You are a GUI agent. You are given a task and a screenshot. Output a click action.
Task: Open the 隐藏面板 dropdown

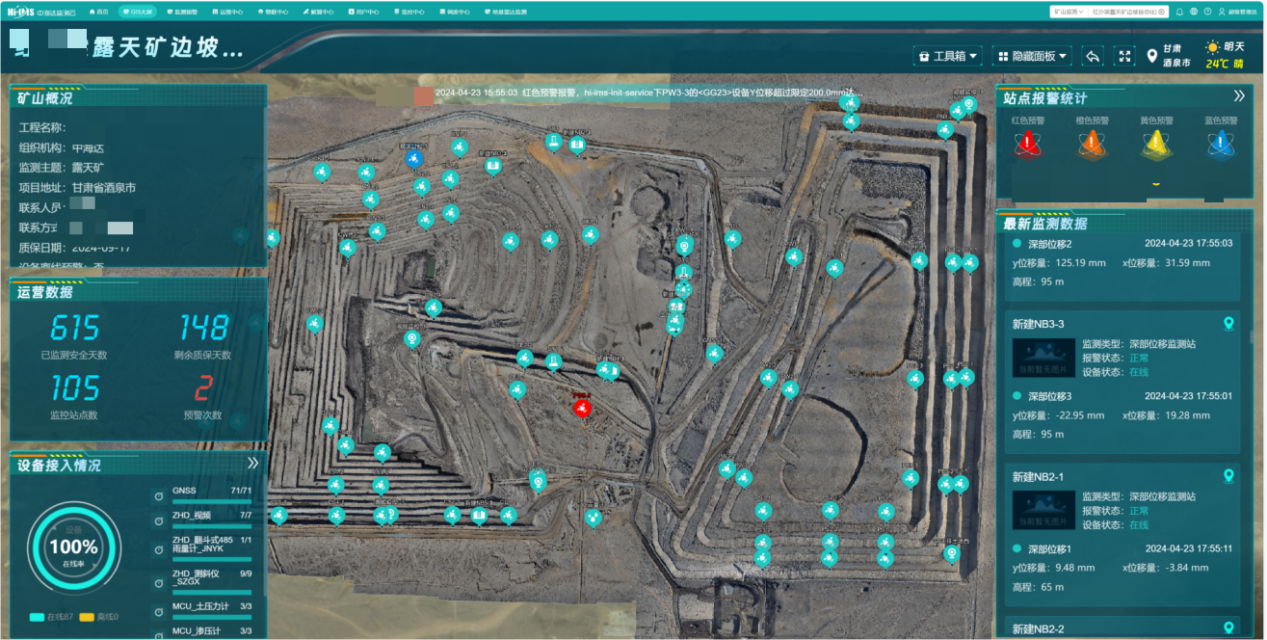[1033, 56]
